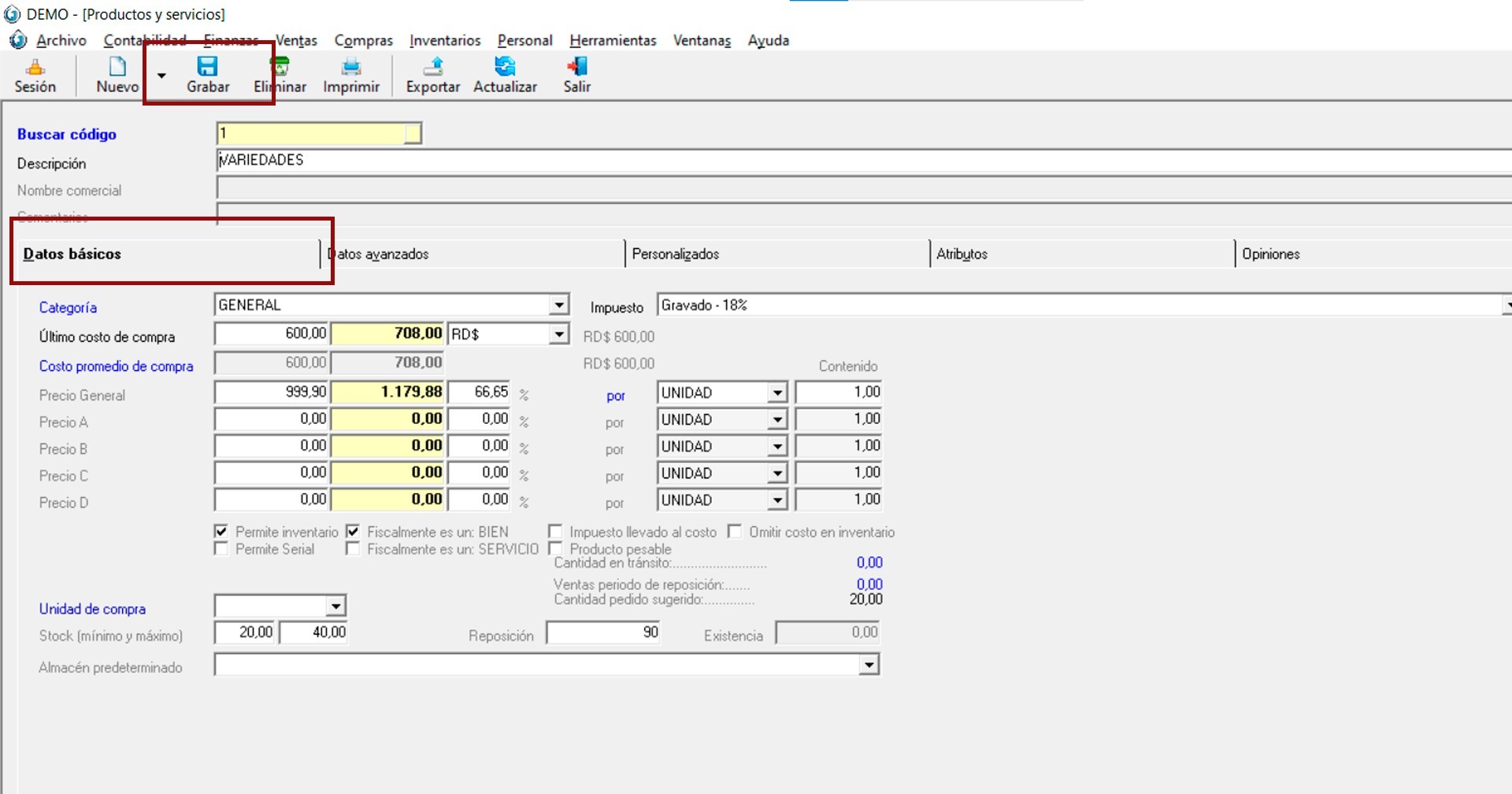Print using the Imprimir icon
The width and height of the screenshot is (1512, 794).
click(x=351, y=67)
